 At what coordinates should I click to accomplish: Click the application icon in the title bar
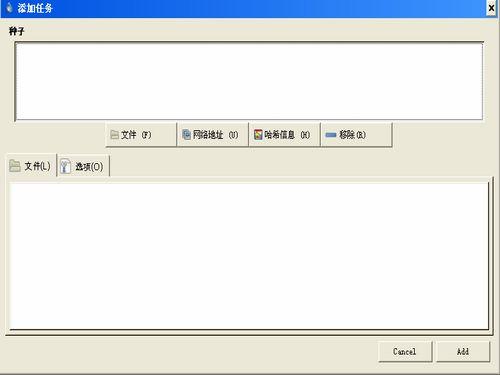pyautogui.click(x=9, y=7)
